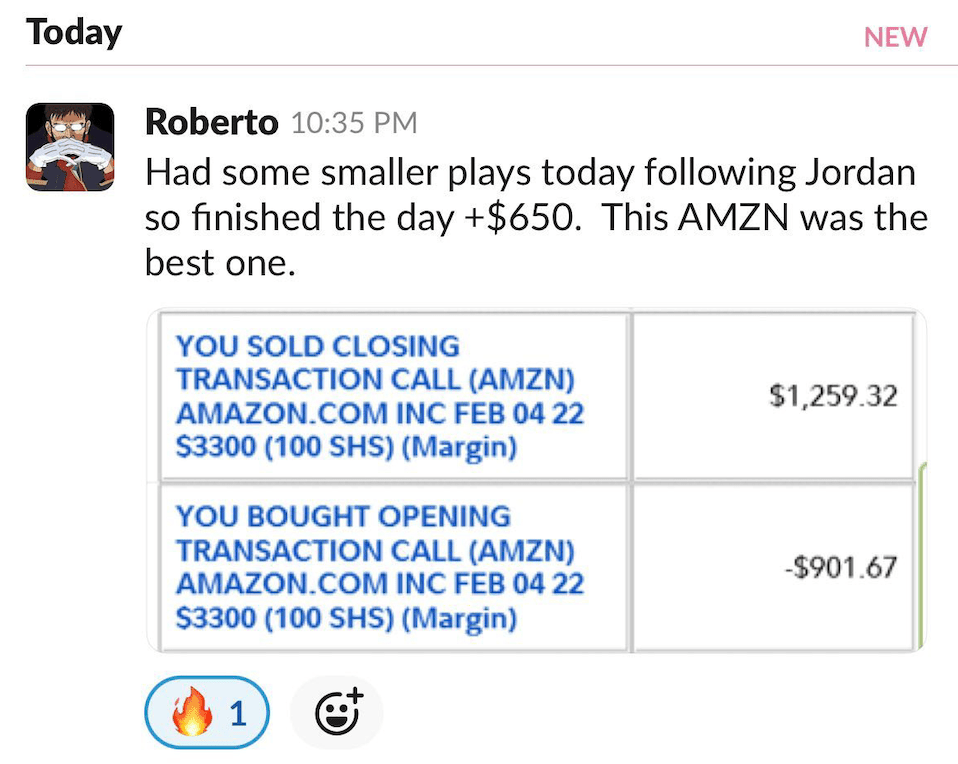Toggle the fire reaction pill
Screen dimensions: 958x764
(x=207, y=713)
